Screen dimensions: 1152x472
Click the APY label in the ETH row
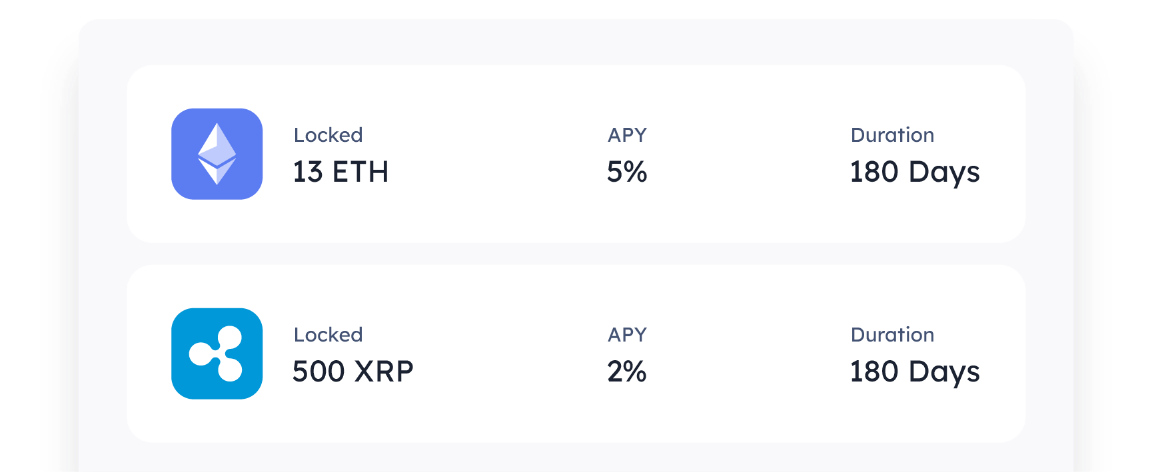click(x=627, y=135)
